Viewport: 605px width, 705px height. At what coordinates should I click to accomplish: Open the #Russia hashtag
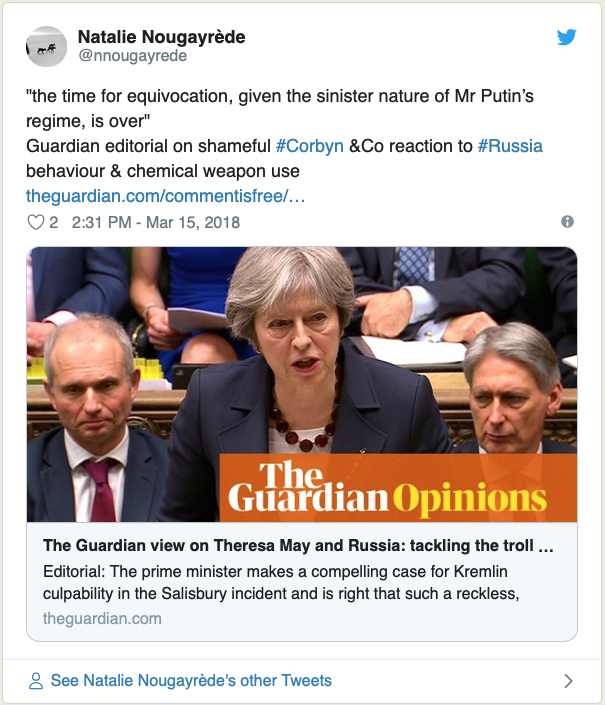pyautogui.click(x=510, y=146)
